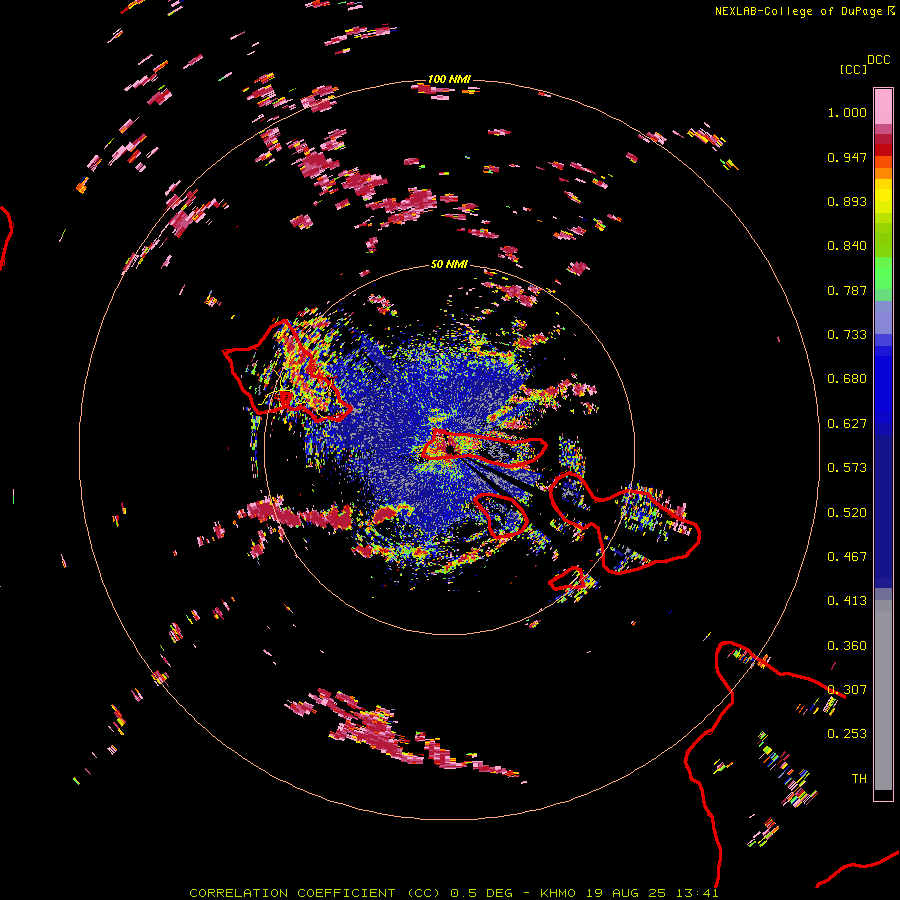Click the TH threshold label
Viewport: 900px width, 900px height.
(x=859, y=779)
